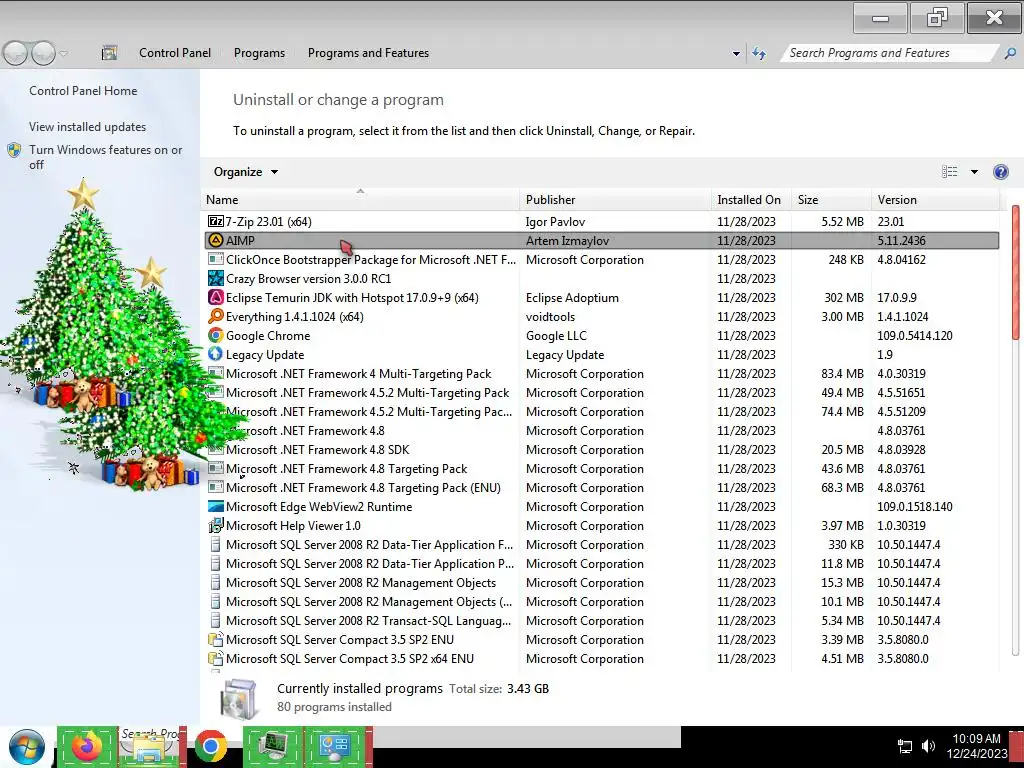1024x768 pixels.
Task: Go to Programs breadcrumb
Action: (259, 53)
